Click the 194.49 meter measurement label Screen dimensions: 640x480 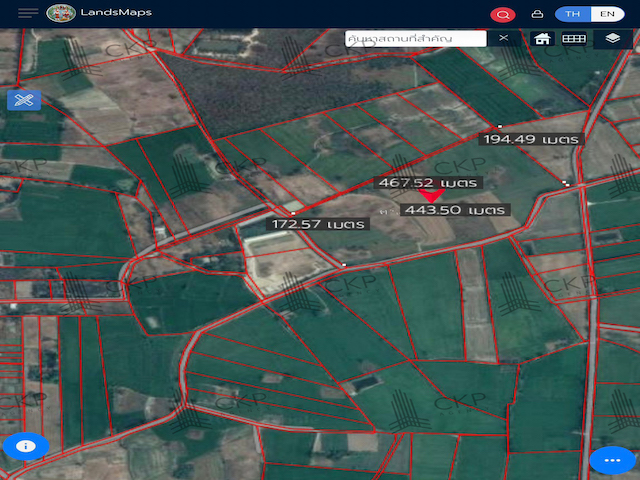[531, 139]
